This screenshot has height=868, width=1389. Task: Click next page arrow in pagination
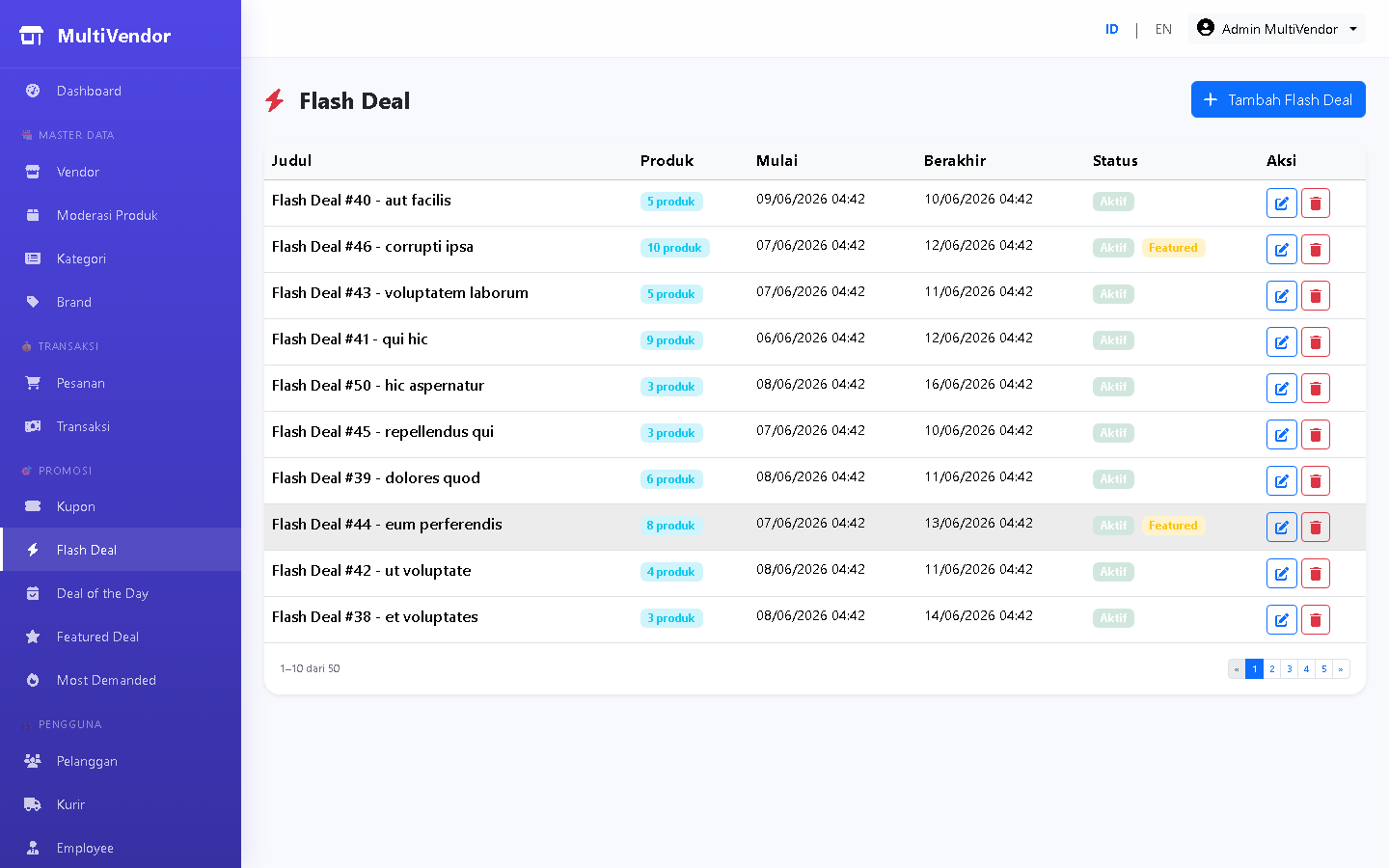click(x=1341, y=668)
